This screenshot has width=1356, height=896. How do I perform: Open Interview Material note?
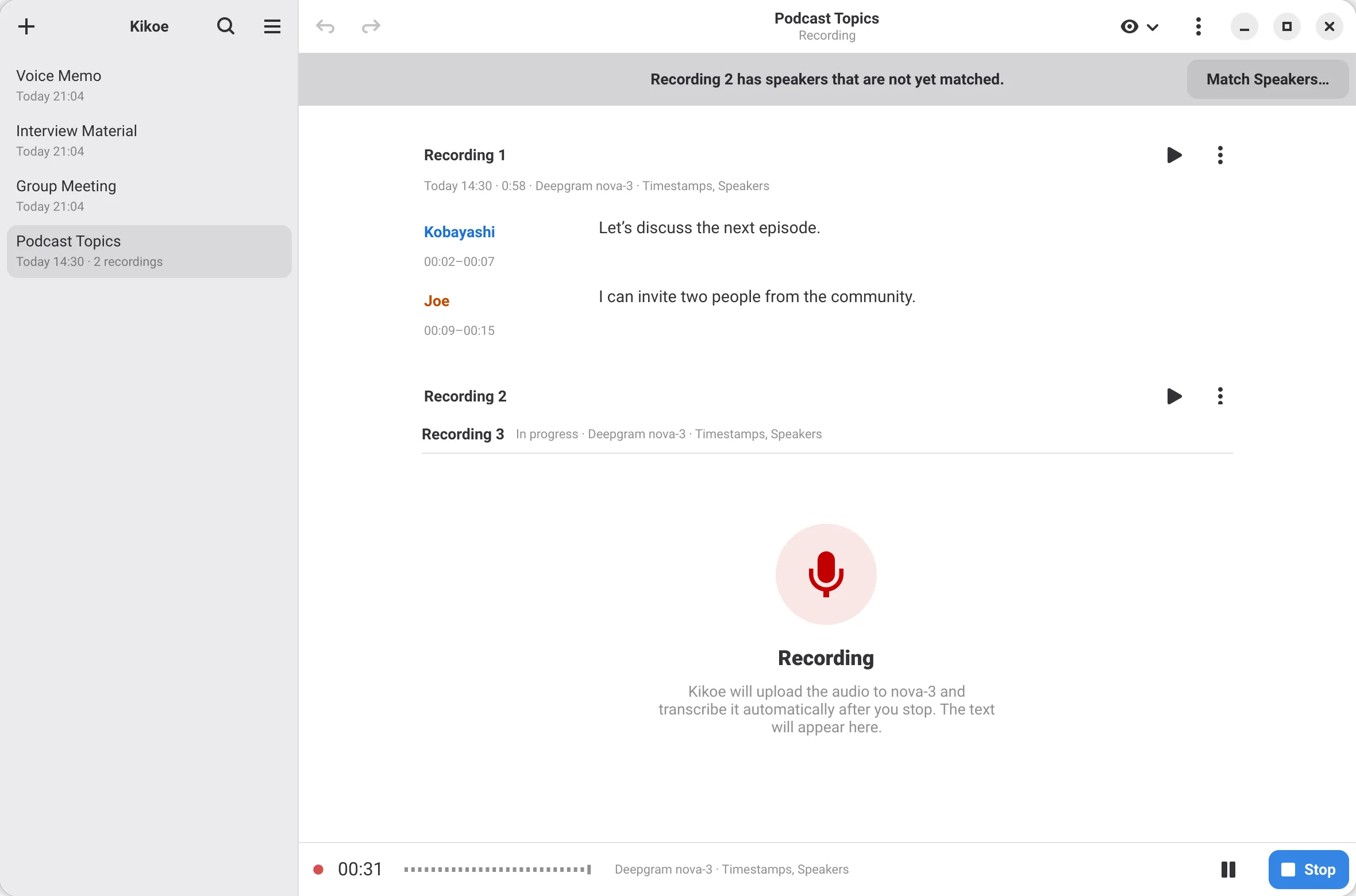click(149, 140)
